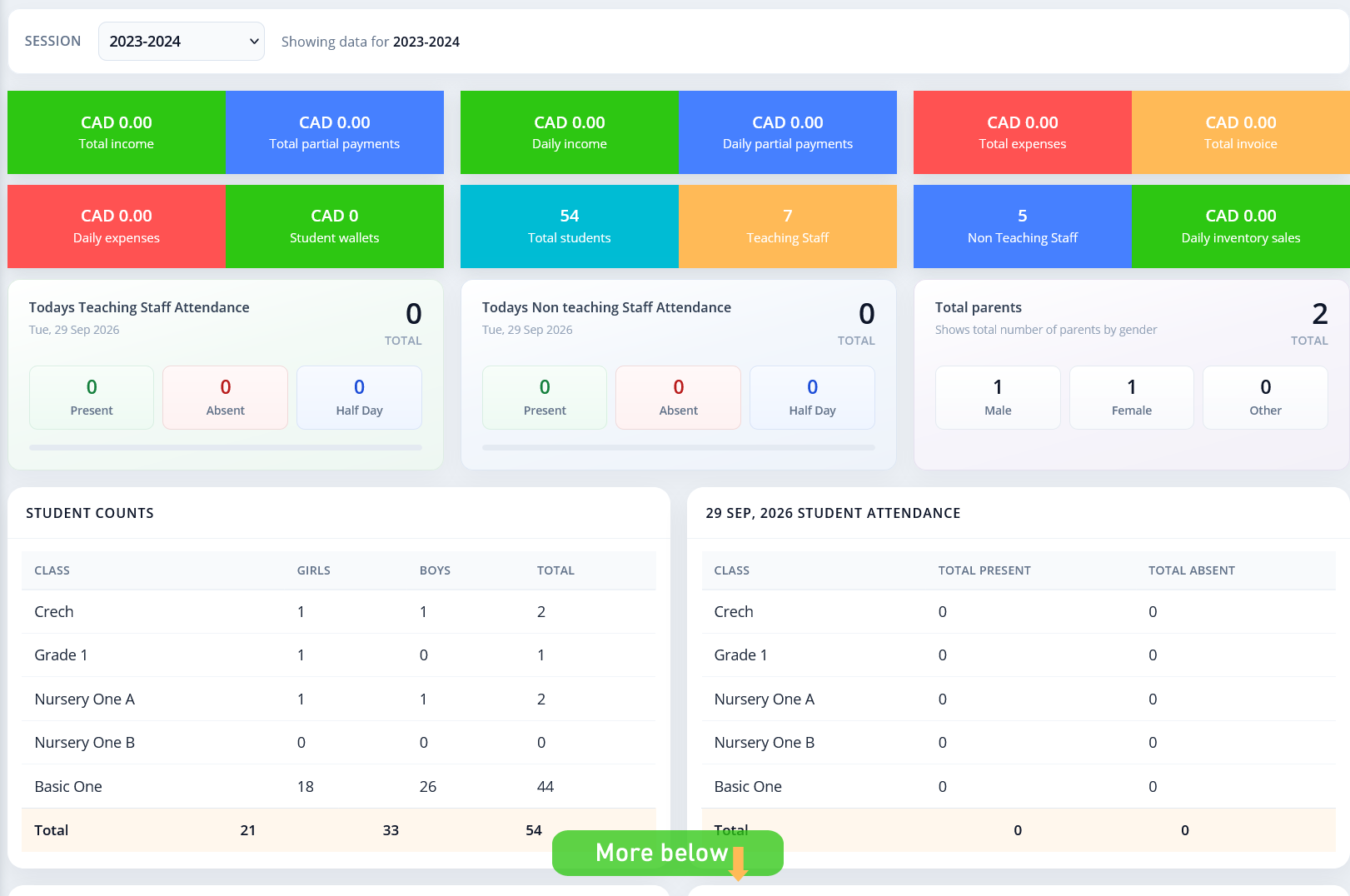Click TOTAL ABSENT column header
1350x896 pixels.
coord(1192,570)
